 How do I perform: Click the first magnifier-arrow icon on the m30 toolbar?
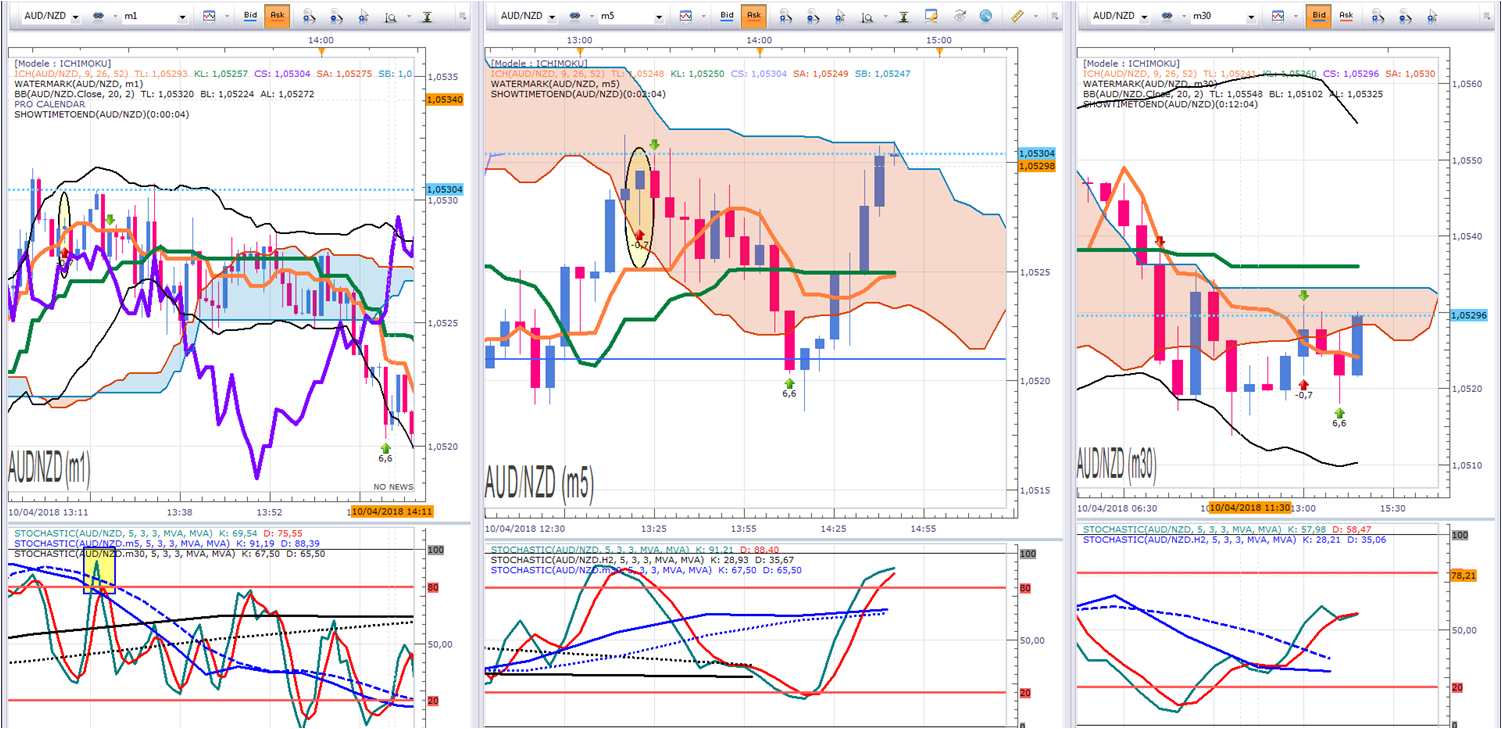[x=1377, y=16]
